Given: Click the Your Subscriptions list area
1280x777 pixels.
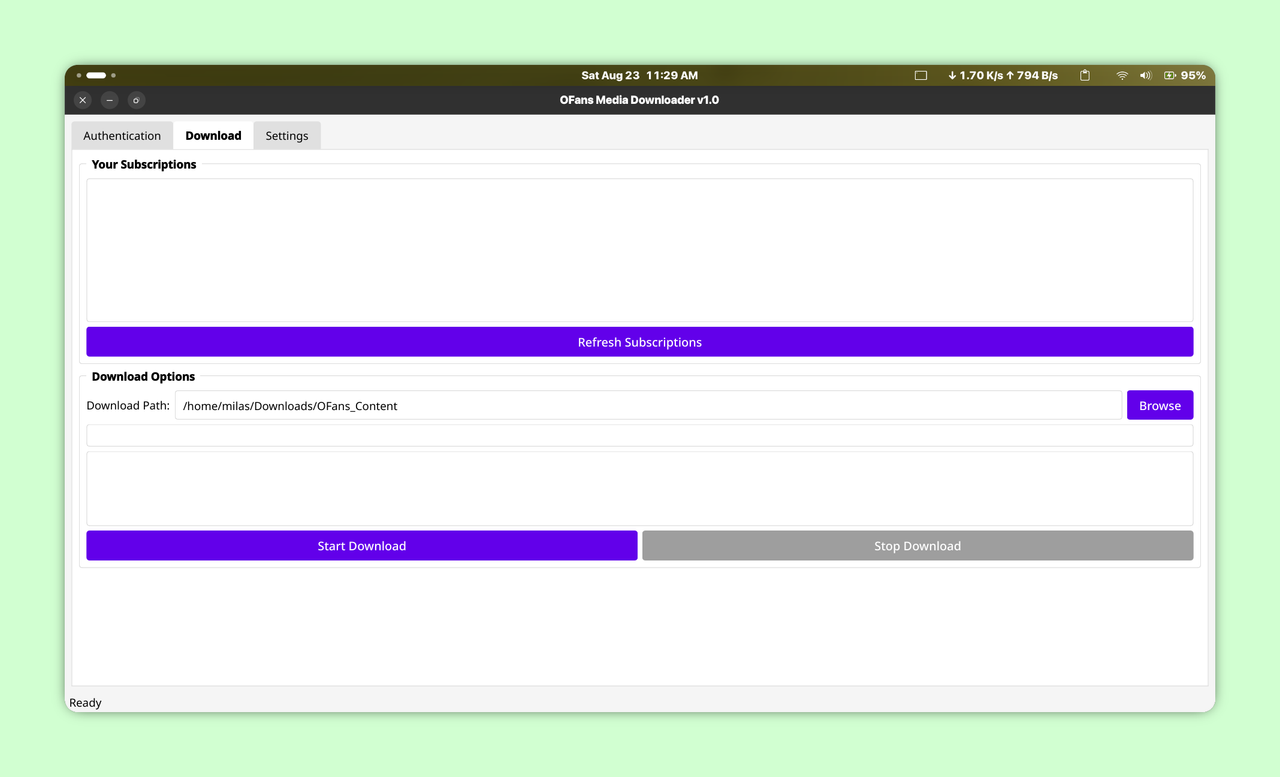Looking at the screenshot, I should (640, 250).
